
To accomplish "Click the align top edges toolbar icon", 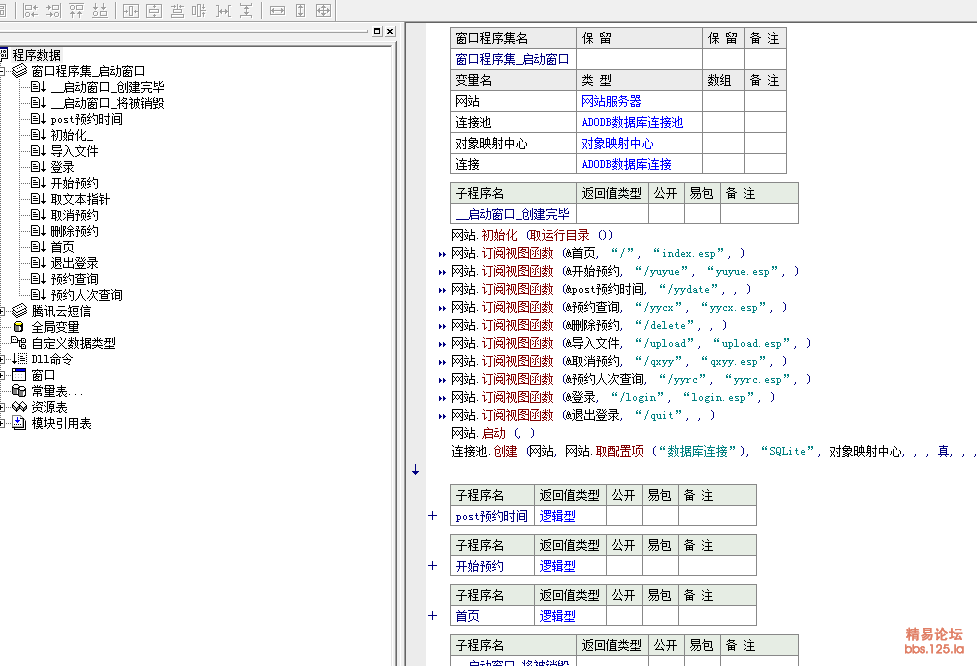I will coord(76,11).
